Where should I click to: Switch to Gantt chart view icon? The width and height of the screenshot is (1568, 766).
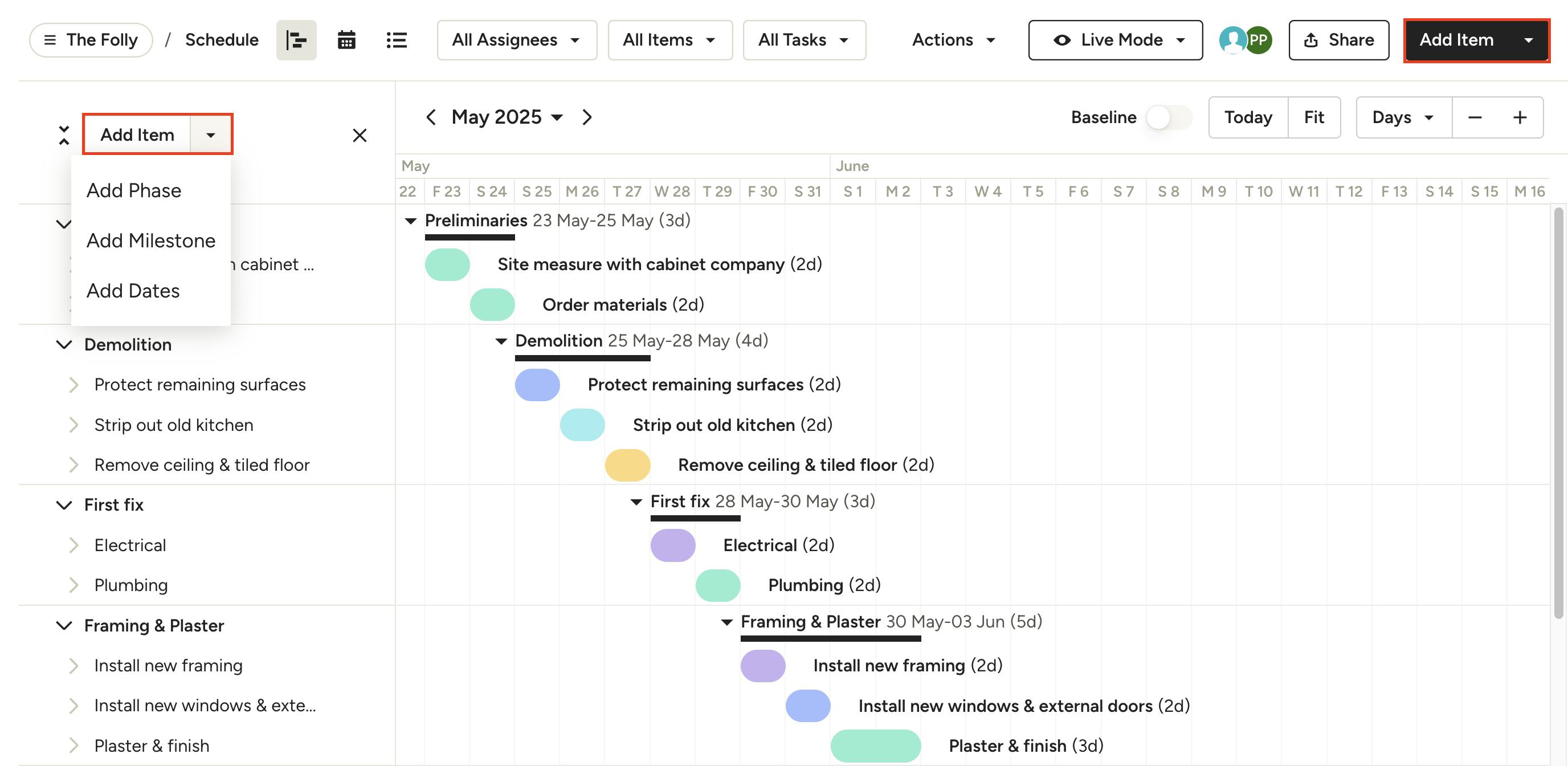pyautogui.click(x=296, y=40)
